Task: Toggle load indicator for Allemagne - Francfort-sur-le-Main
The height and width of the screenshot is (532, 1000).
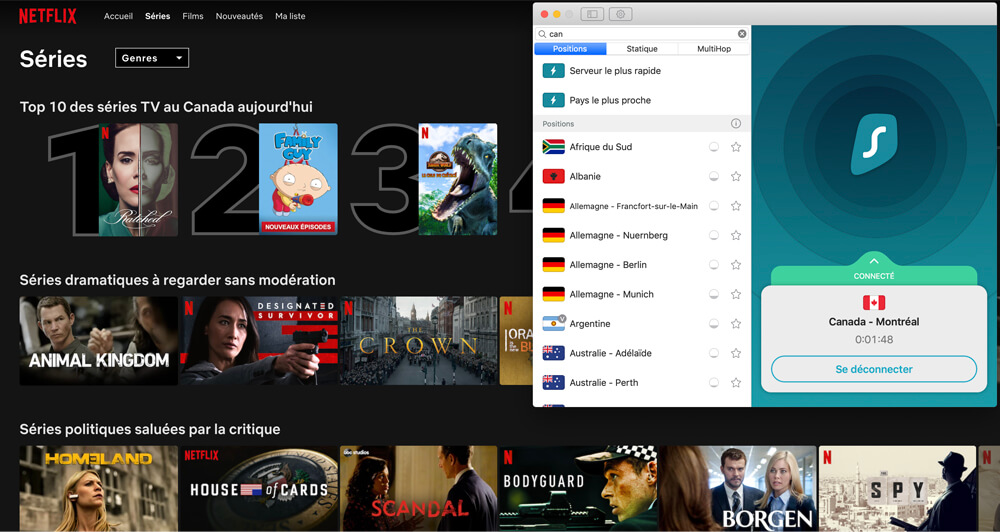Action: [714, 205]
